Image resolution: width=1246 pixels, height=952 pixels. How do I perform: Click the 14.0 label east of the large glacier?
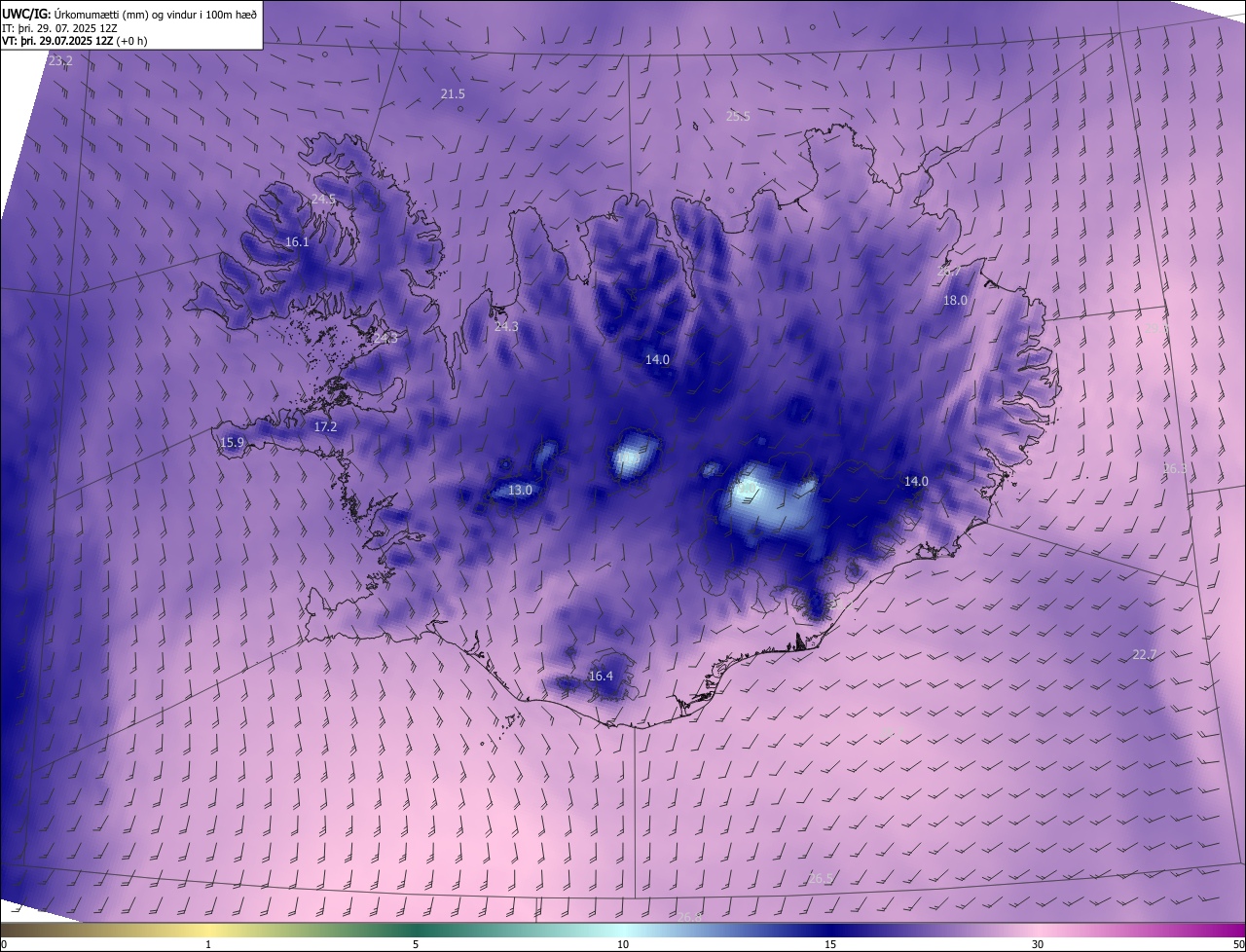(916, 482)
